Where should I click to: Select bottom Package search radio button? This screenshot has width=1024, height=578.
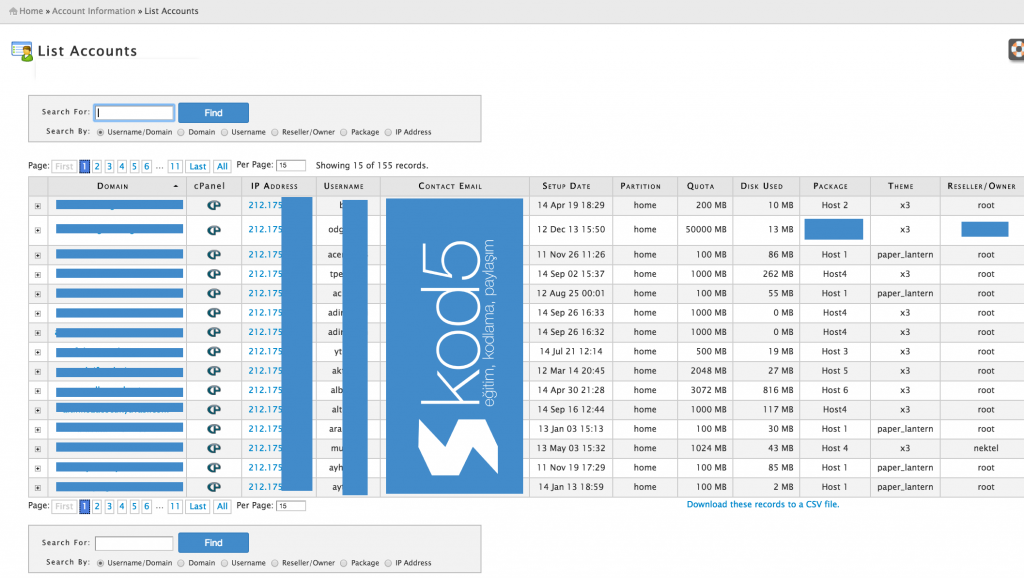344,563
